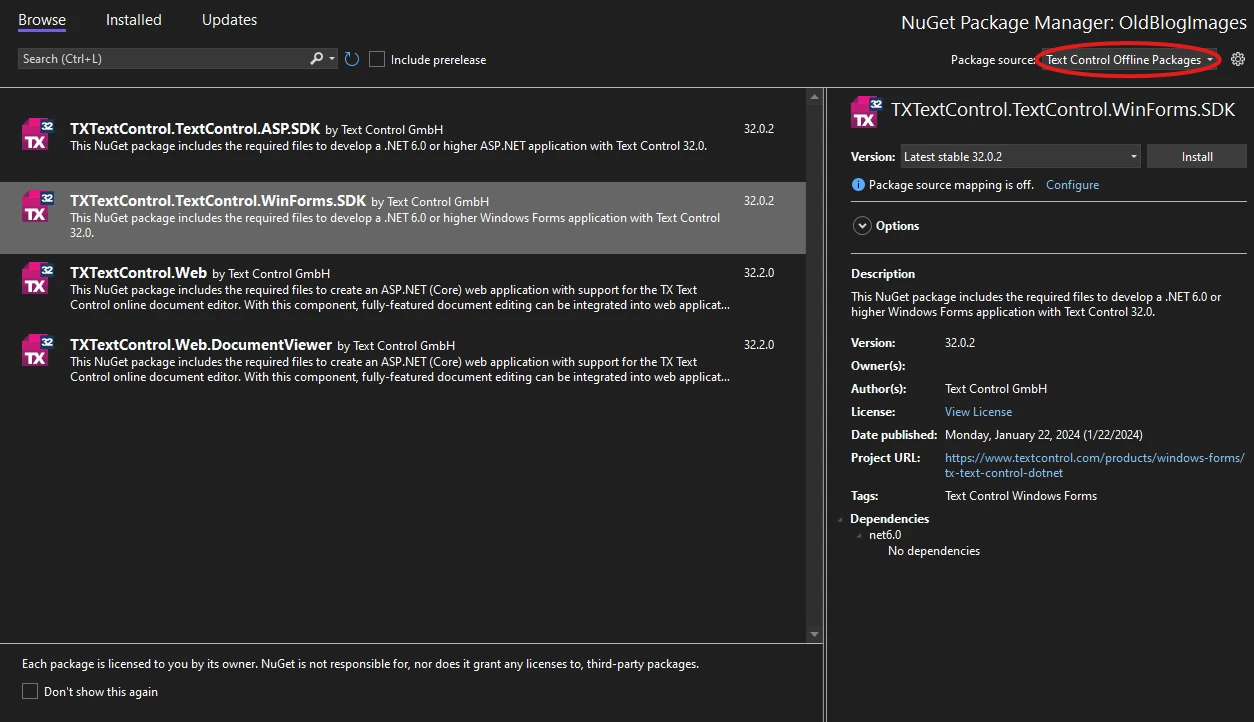Click the TXTextControl.TextControl.ASP.SDK package icon

pyautogui.click(x=37, y=134)
